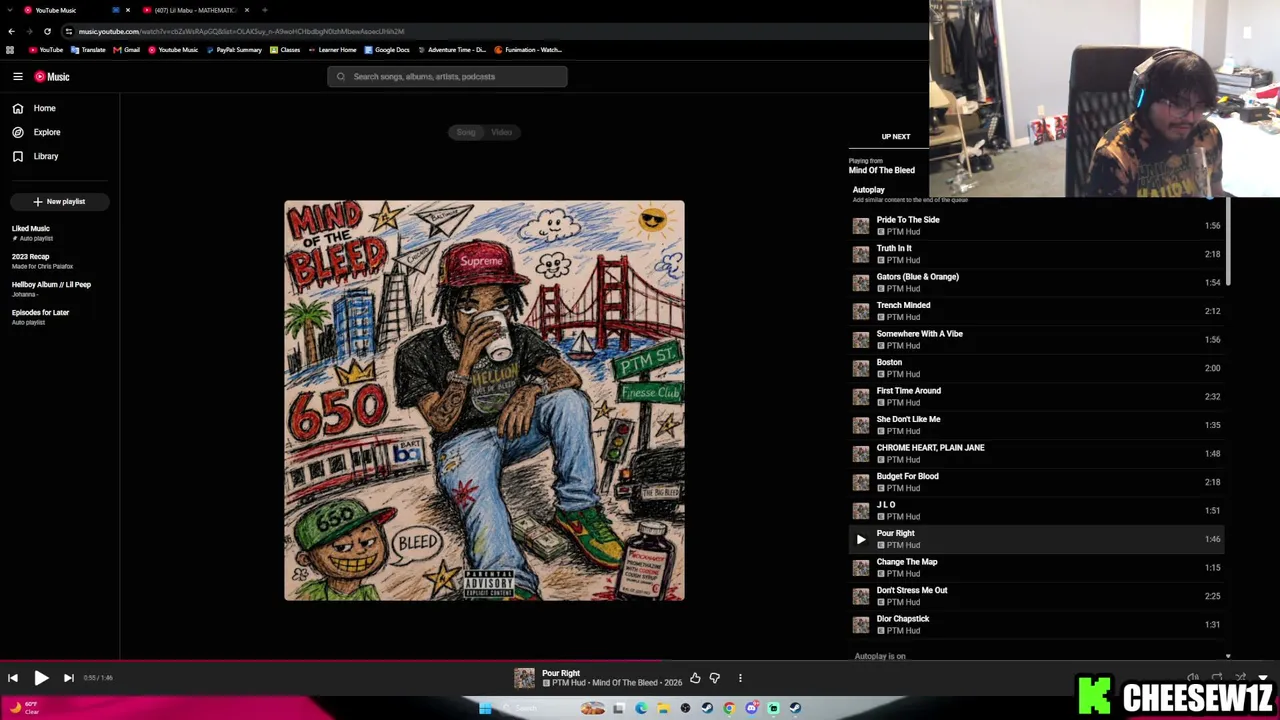The image size is (1280, 720).
Task: Open the Funimation bookmark
Action: [x=528, y=50]
